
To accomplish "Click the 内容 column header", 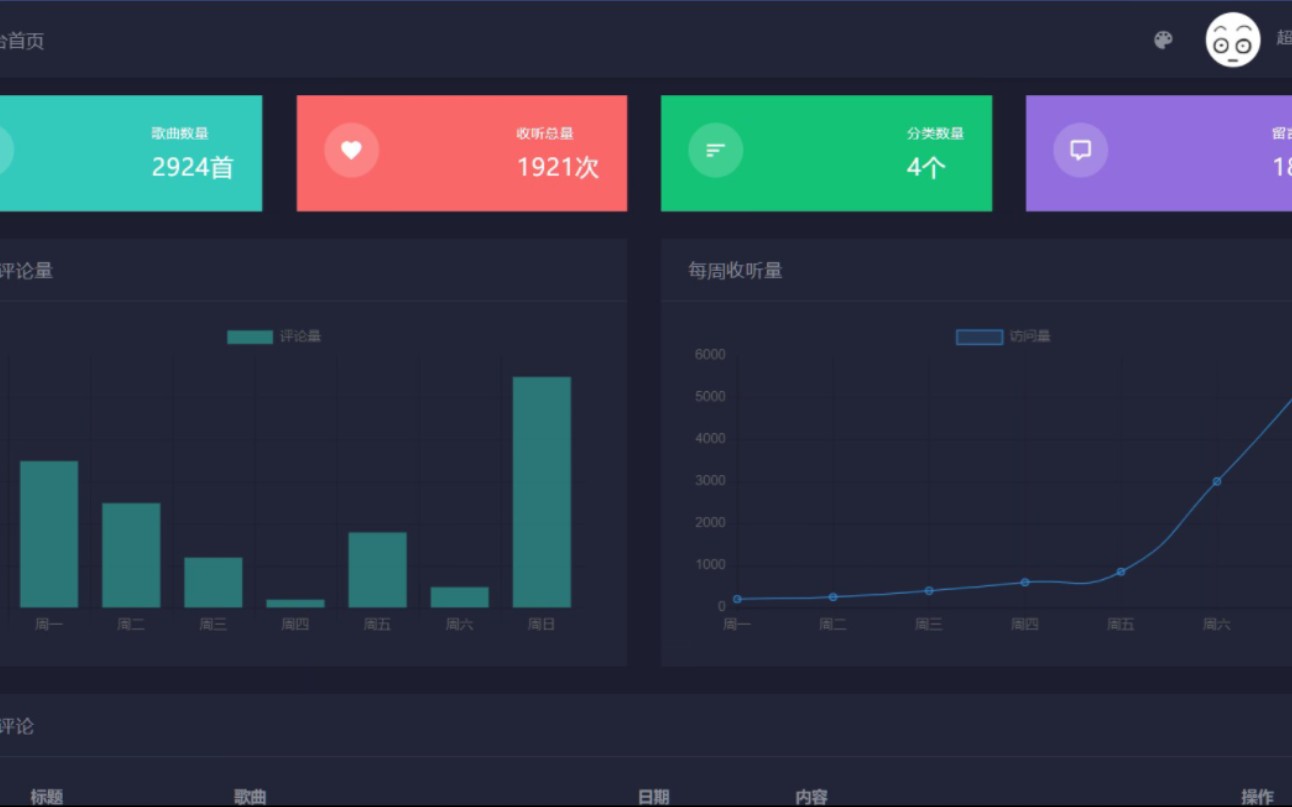I will tap(812, 797).
